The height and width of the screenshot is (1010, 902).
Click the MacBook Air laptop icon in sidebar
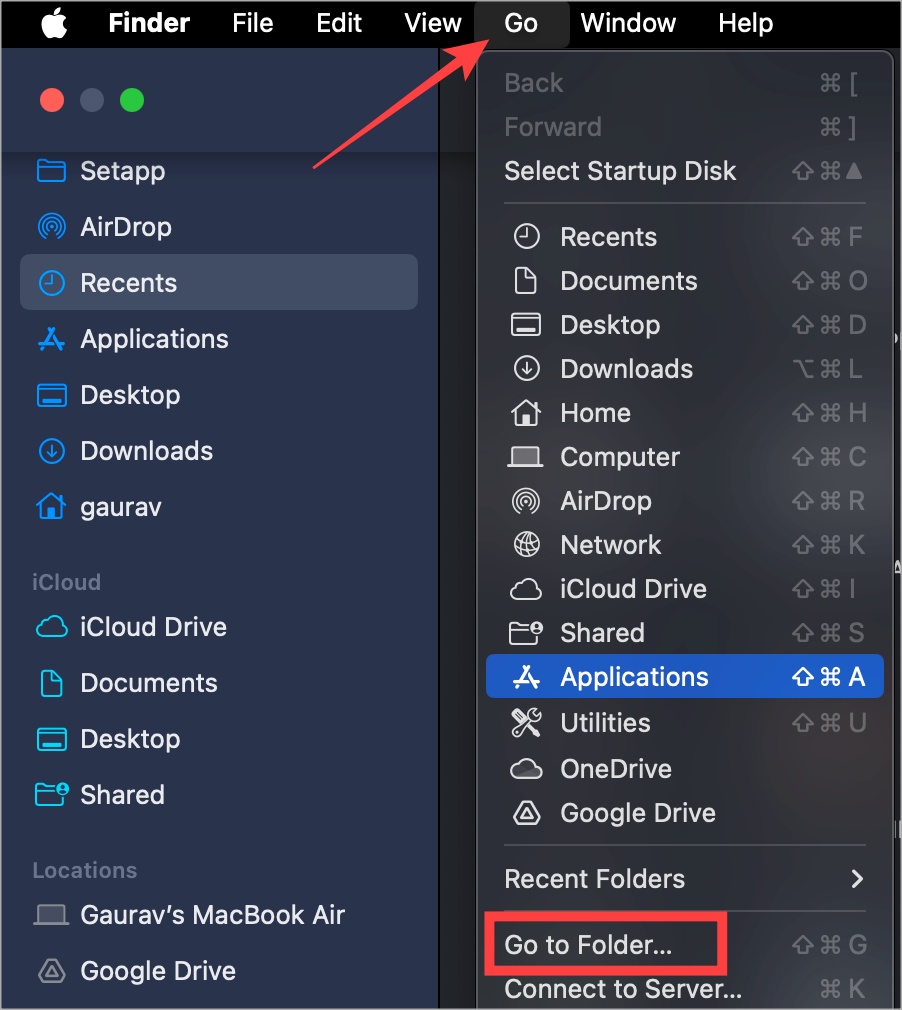pos(51,915)
